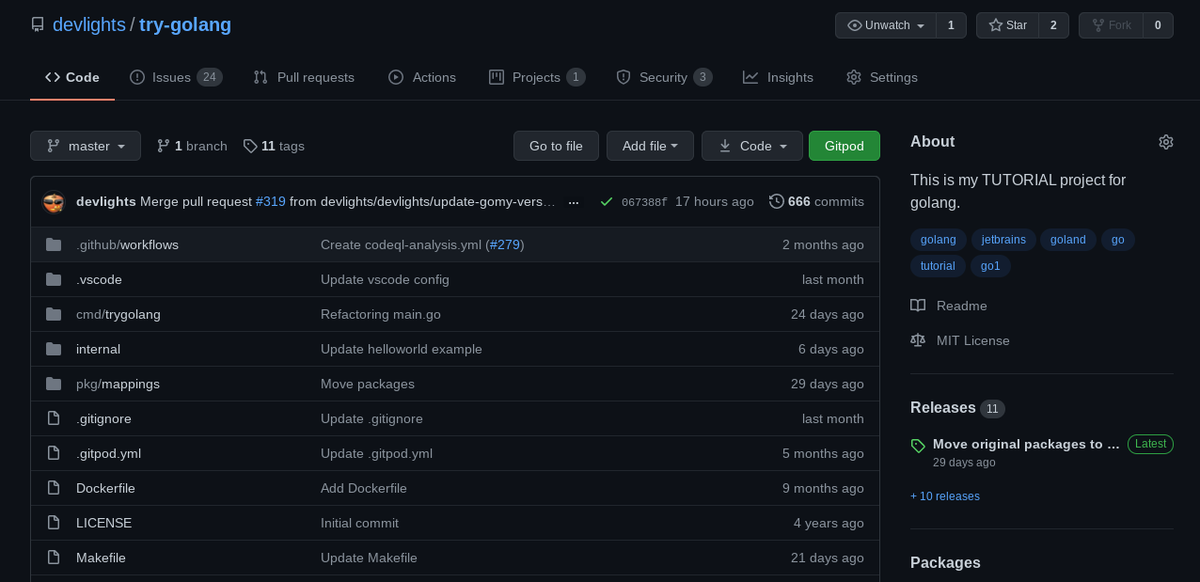This screenshot has width=1200, height=582.
Task: Open commit hash 067388f
Action: [x=644, y=202]
